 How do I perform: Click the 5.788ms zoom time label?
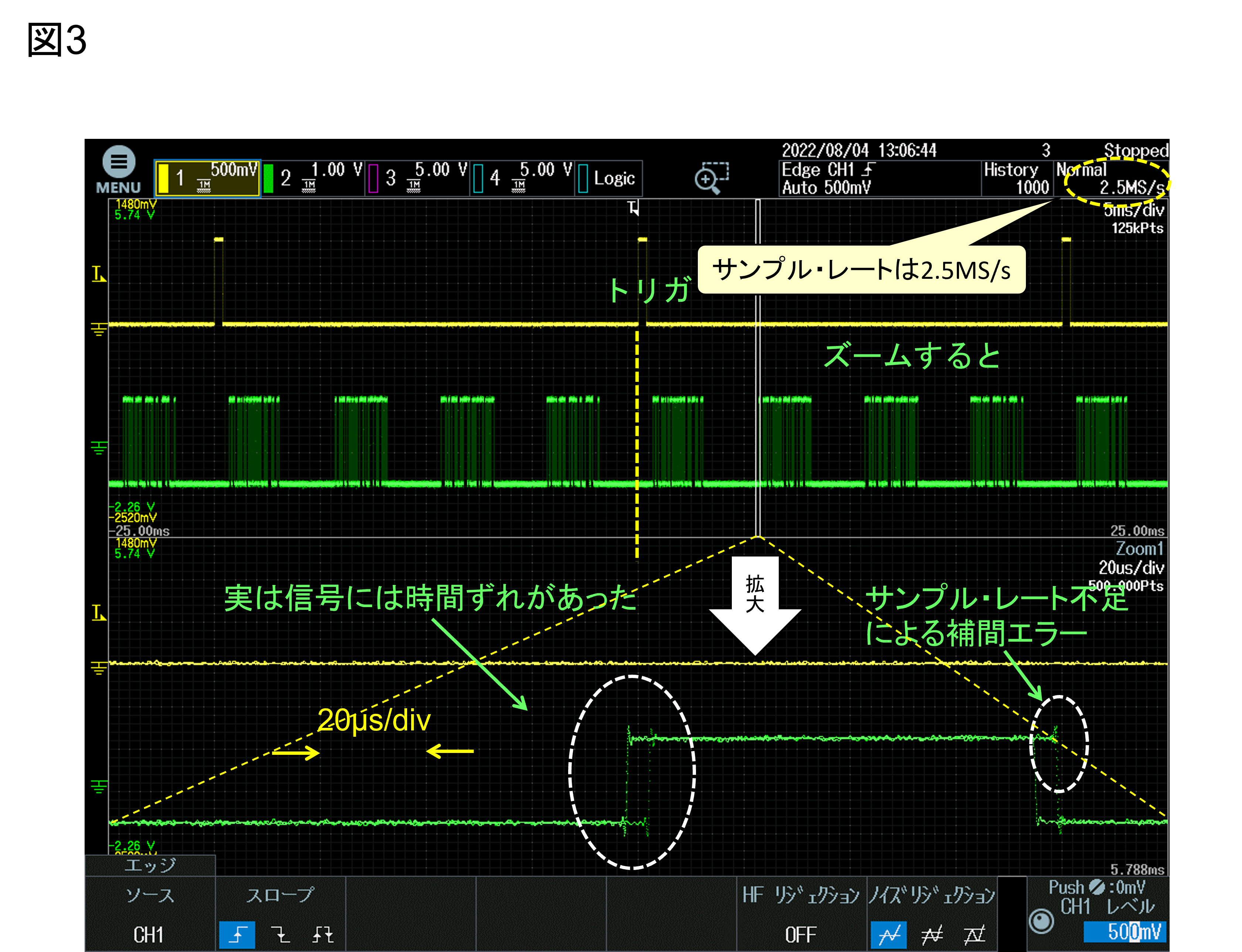tap(1137, 869)
